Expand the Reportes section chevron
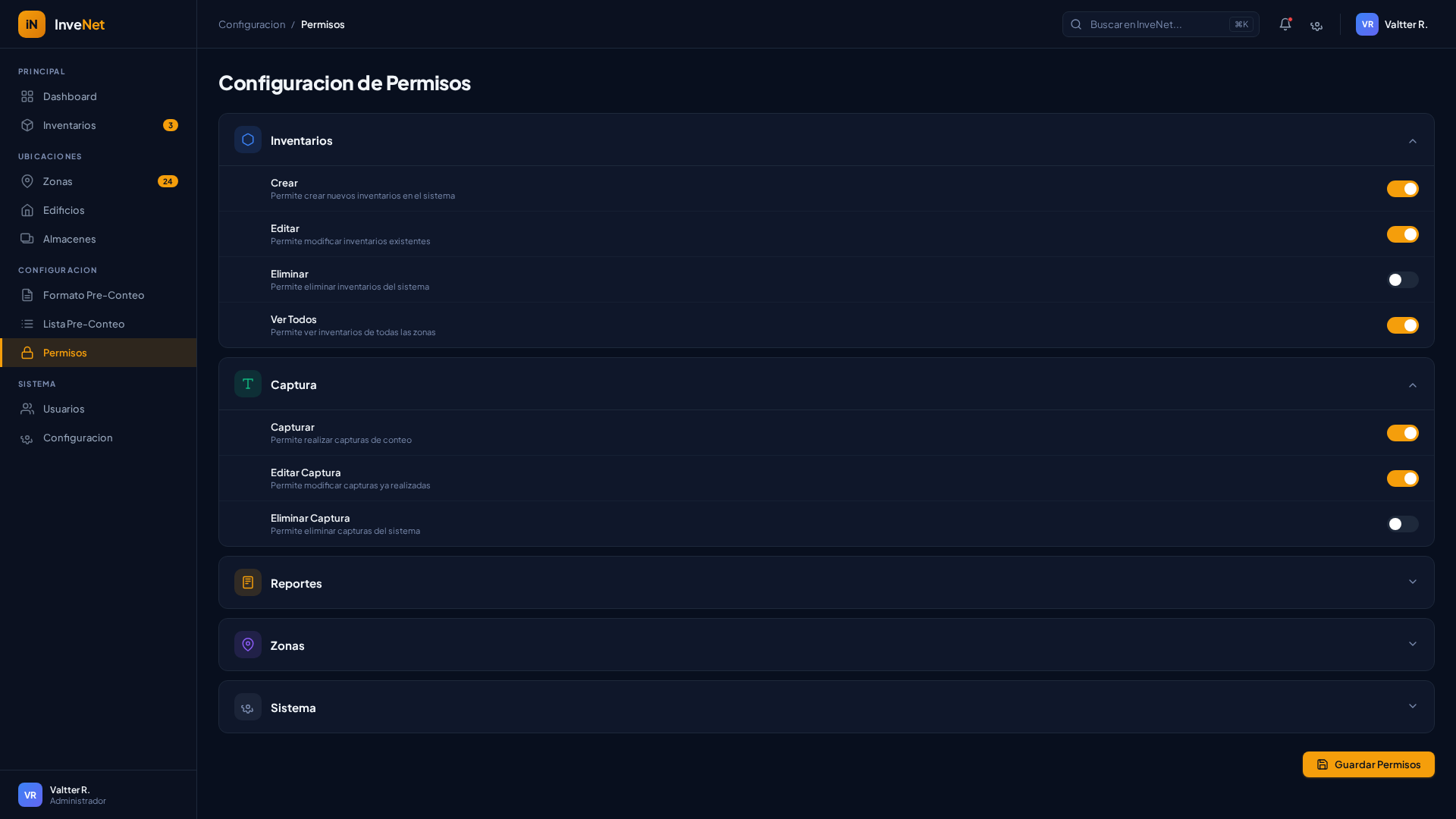 pos(1412,582)
